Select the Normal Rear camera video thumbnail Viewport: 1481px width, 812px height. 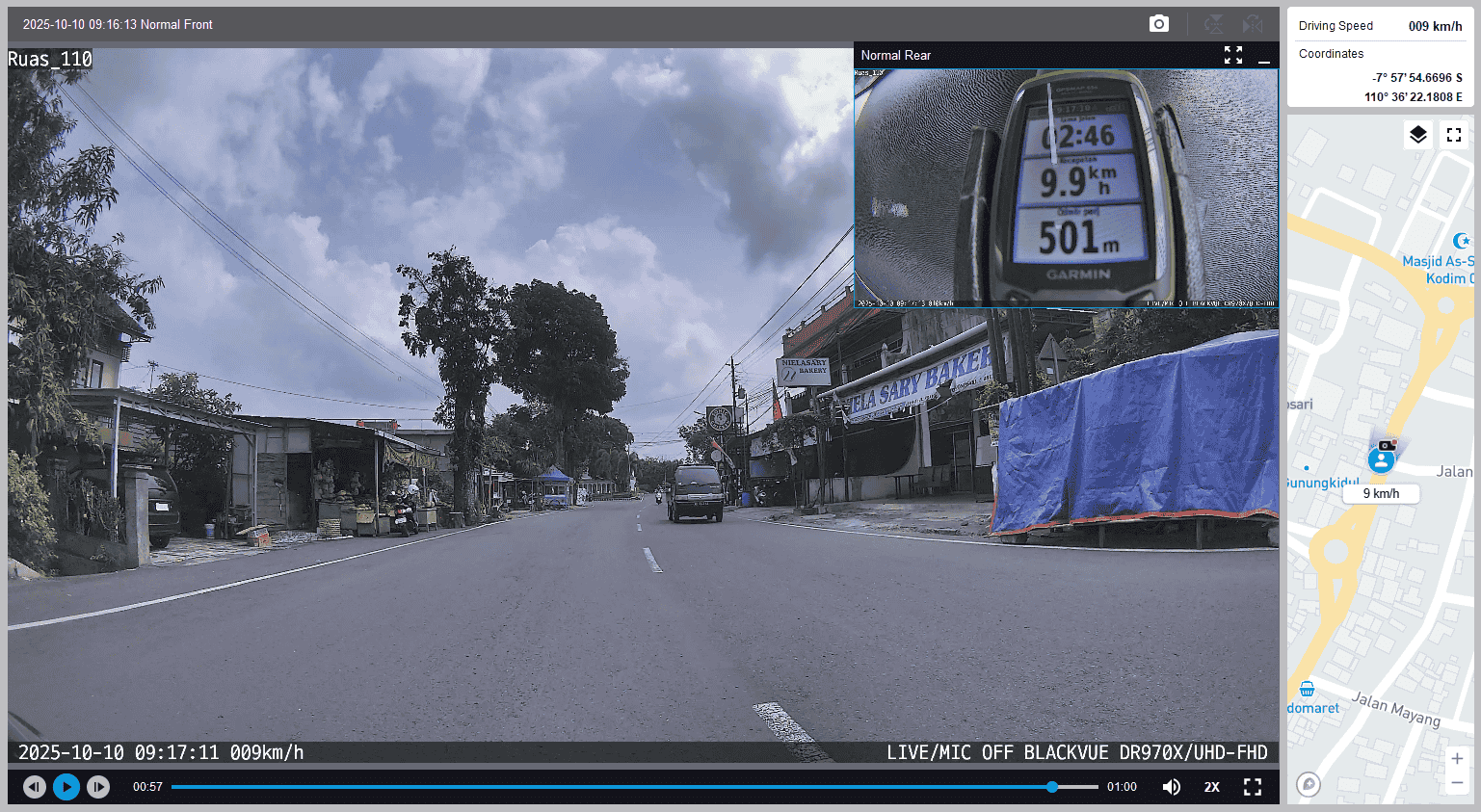click(1066, 188)
